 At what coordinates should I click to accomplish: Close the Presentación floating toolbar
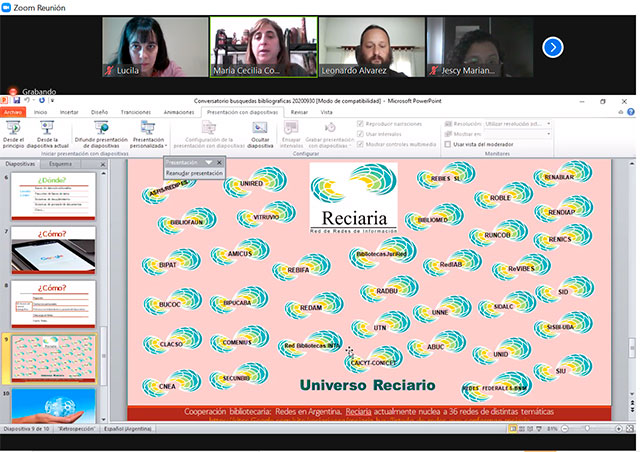pos(219,163)
